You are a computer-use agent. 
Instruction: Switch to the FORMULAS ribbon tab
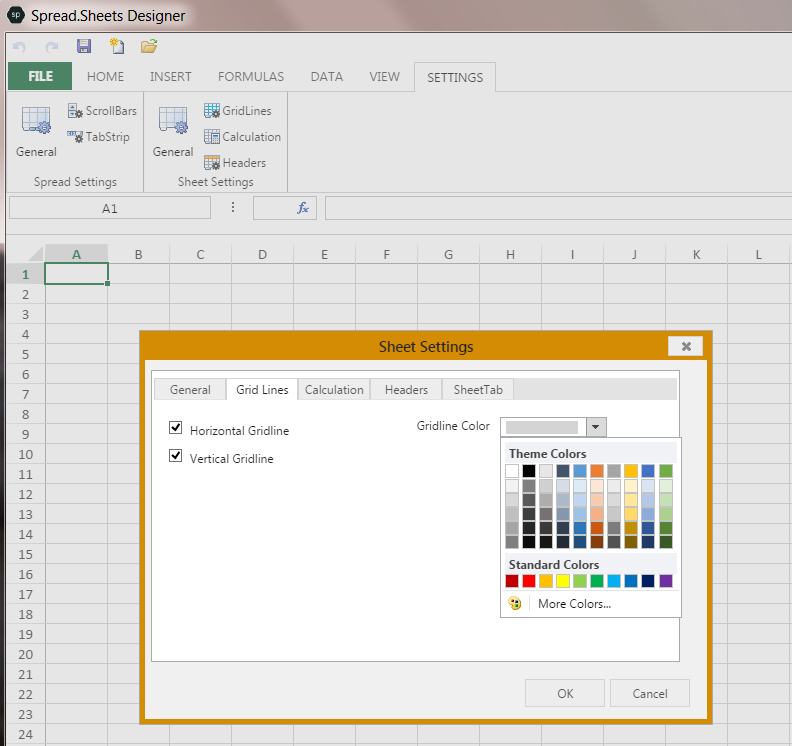click(x=251, y=77)
